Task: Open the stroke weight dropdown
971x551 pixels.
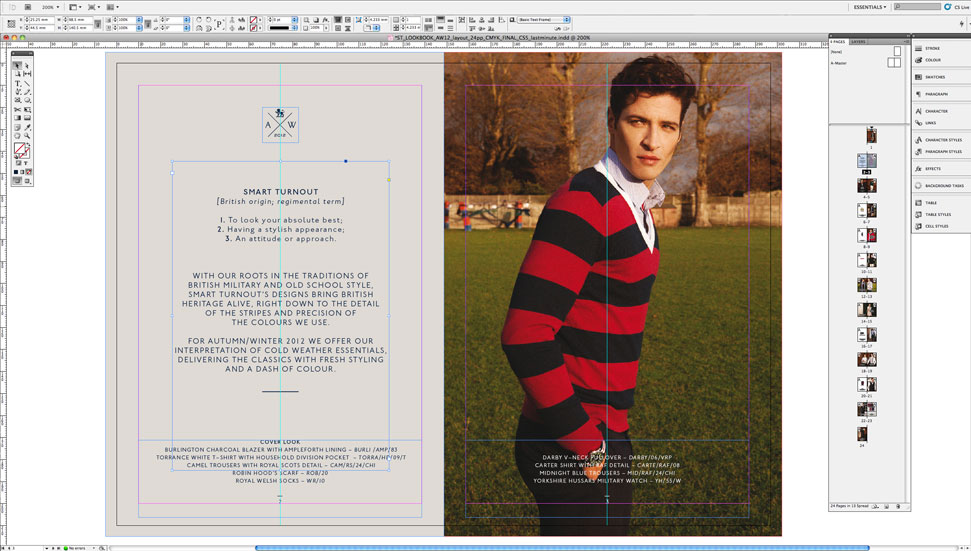Action: coord(294,20)
